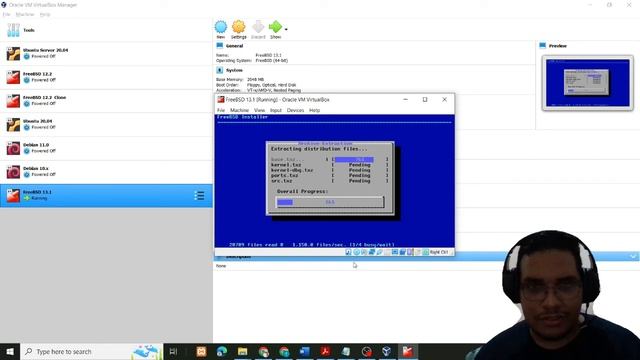Select the Debian 10.x machine

pyautogui.click(x=106, y=172)
